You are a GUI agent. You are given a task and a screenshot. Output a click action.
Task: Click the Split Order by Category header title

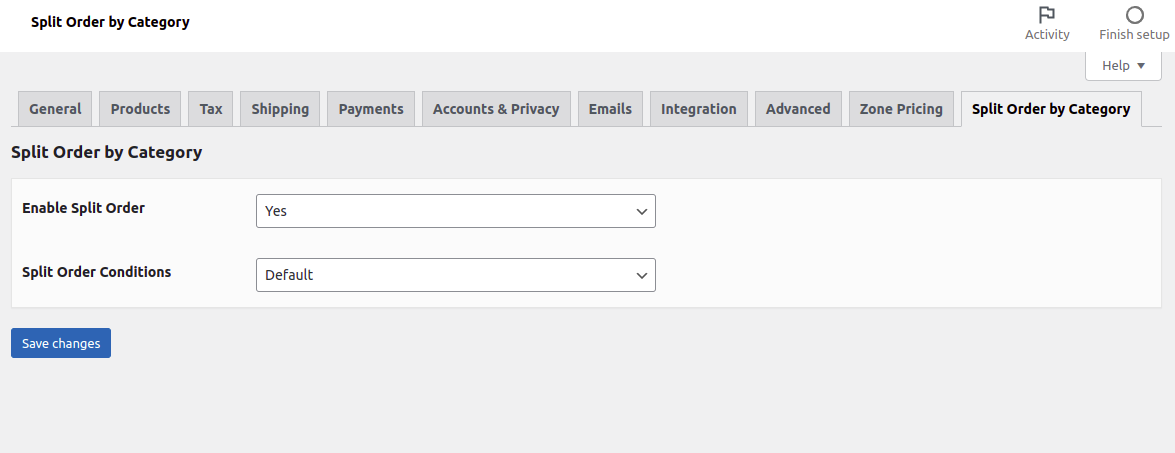click(x=110, y=22)
